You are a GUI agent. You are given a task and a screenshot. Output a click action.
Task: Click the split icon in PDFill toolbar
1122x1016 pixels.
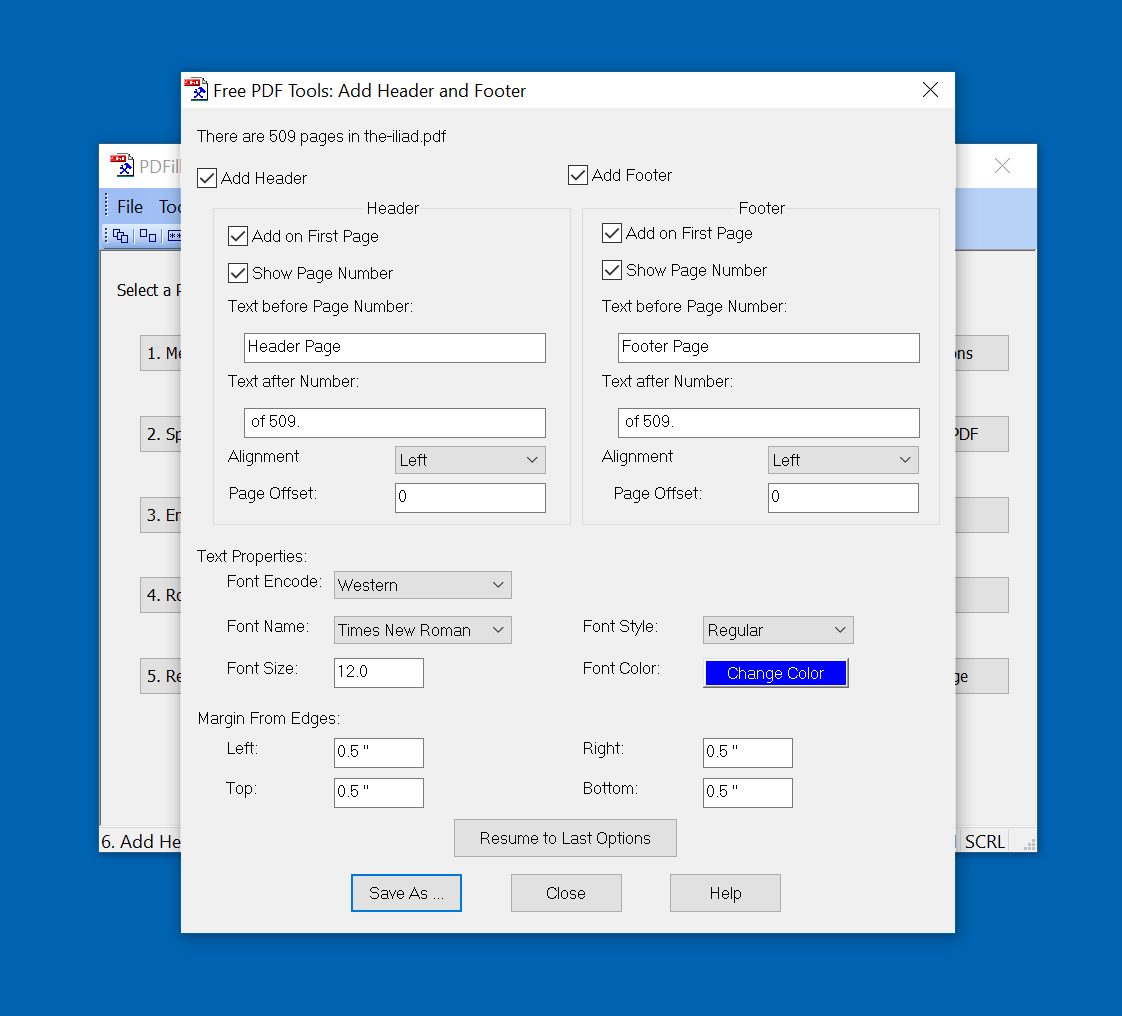click(x=148, y=235)
